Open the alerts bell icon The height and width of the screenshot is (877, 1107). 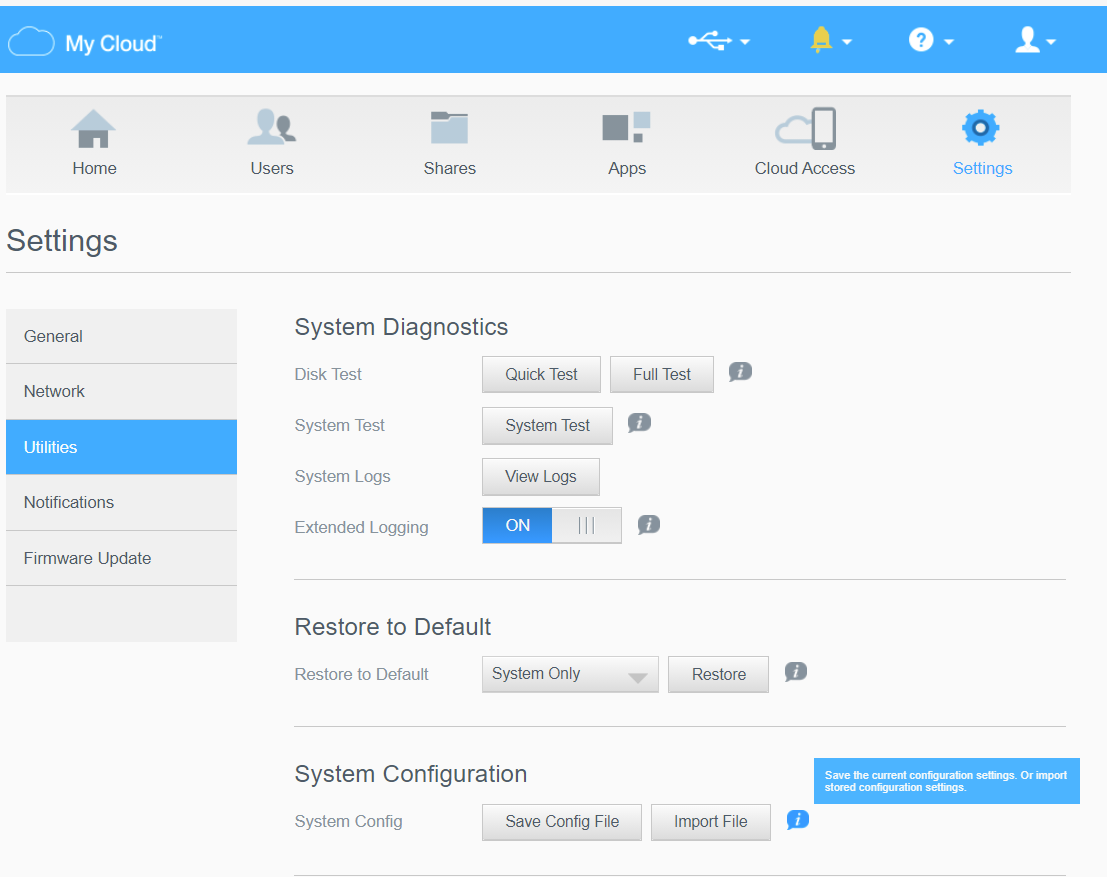[x=821, y=40]
